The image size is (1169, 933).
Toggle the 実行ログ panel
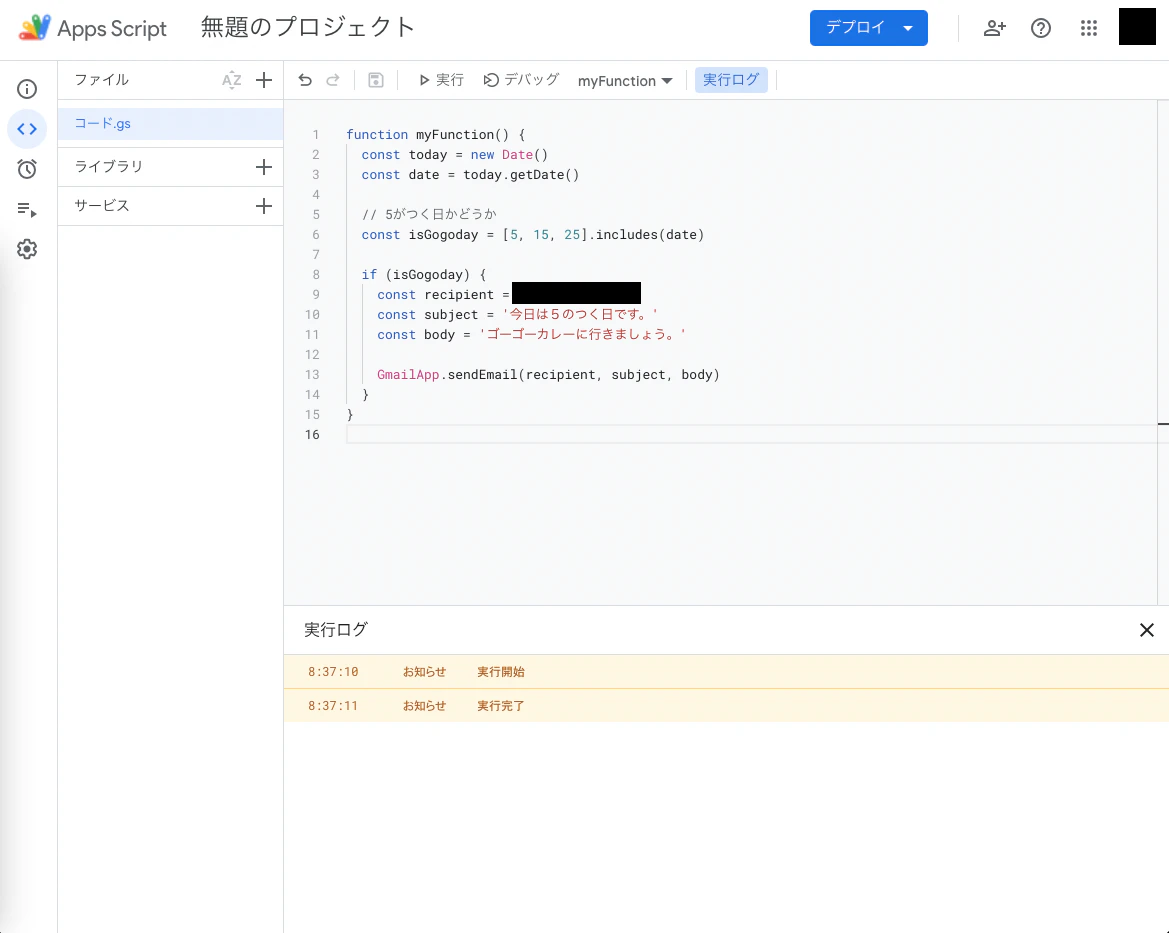tap(731, 79)
